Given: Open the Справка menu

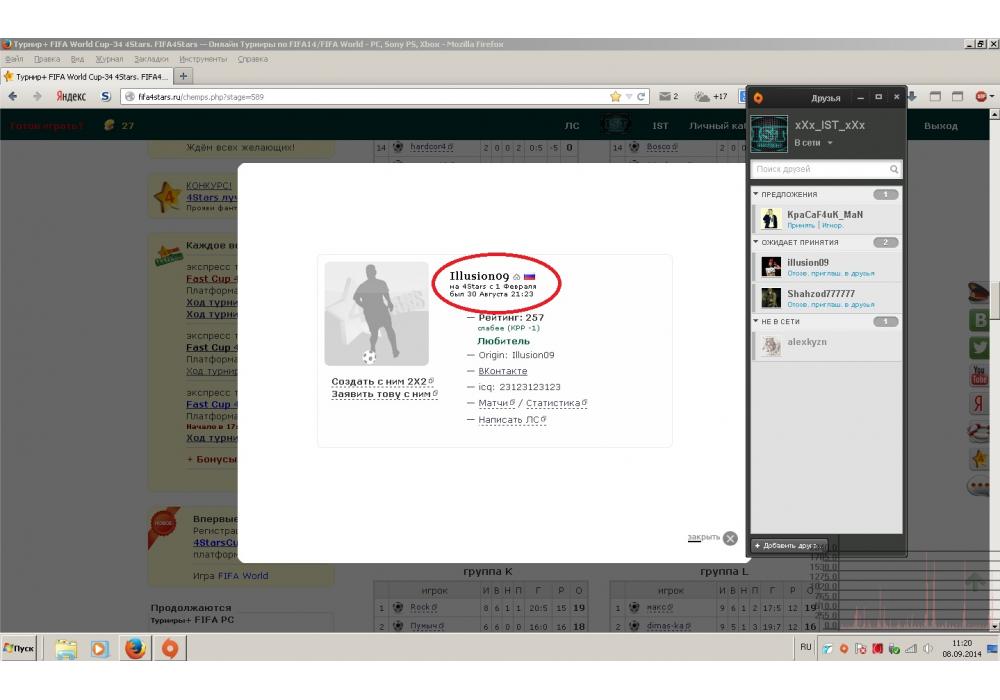Looking at the screenshot, I should click(x=253, y=59).
